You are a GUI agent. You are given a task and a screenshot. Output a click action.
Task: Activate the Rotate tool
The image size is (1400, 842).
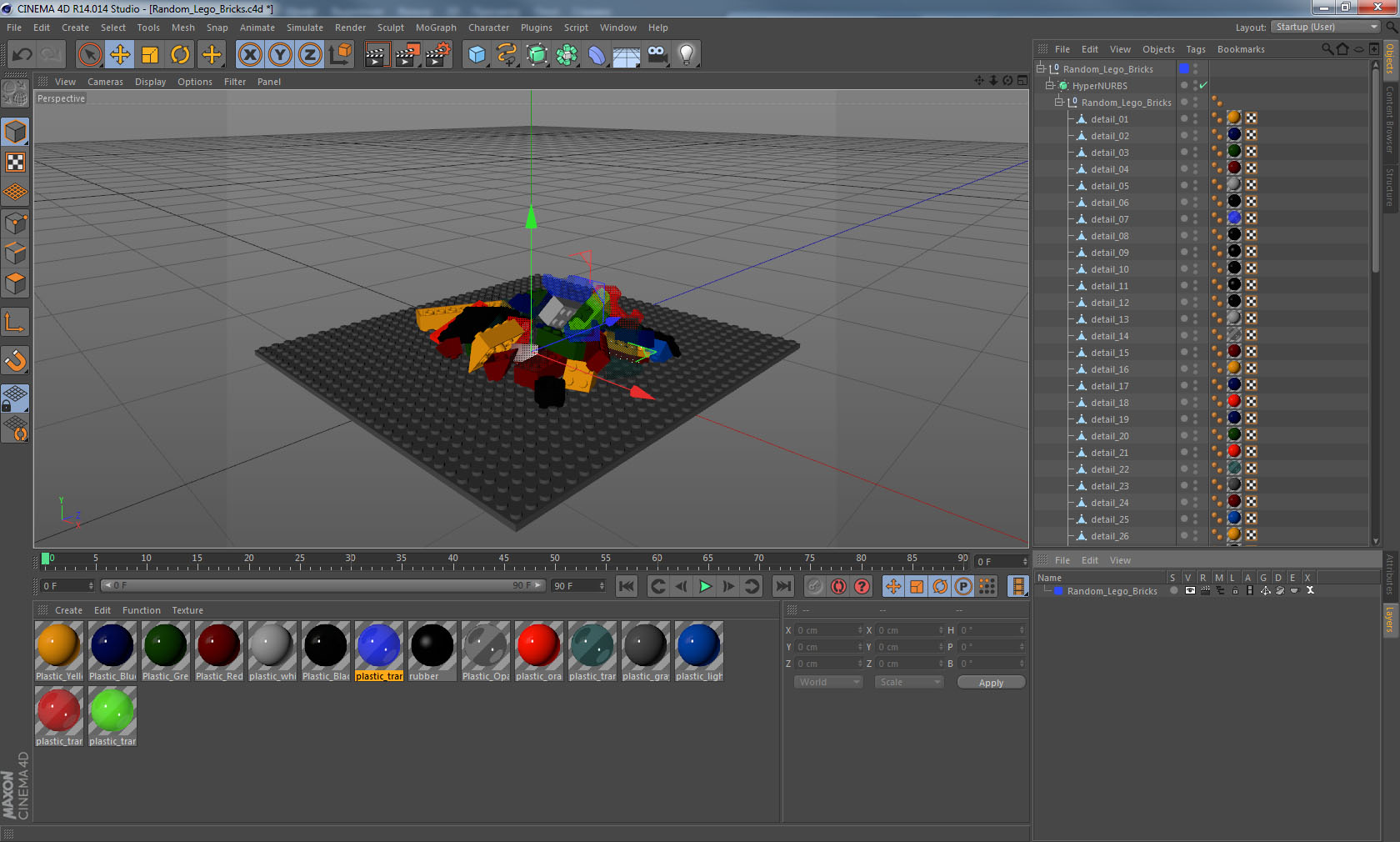(180, 55)
